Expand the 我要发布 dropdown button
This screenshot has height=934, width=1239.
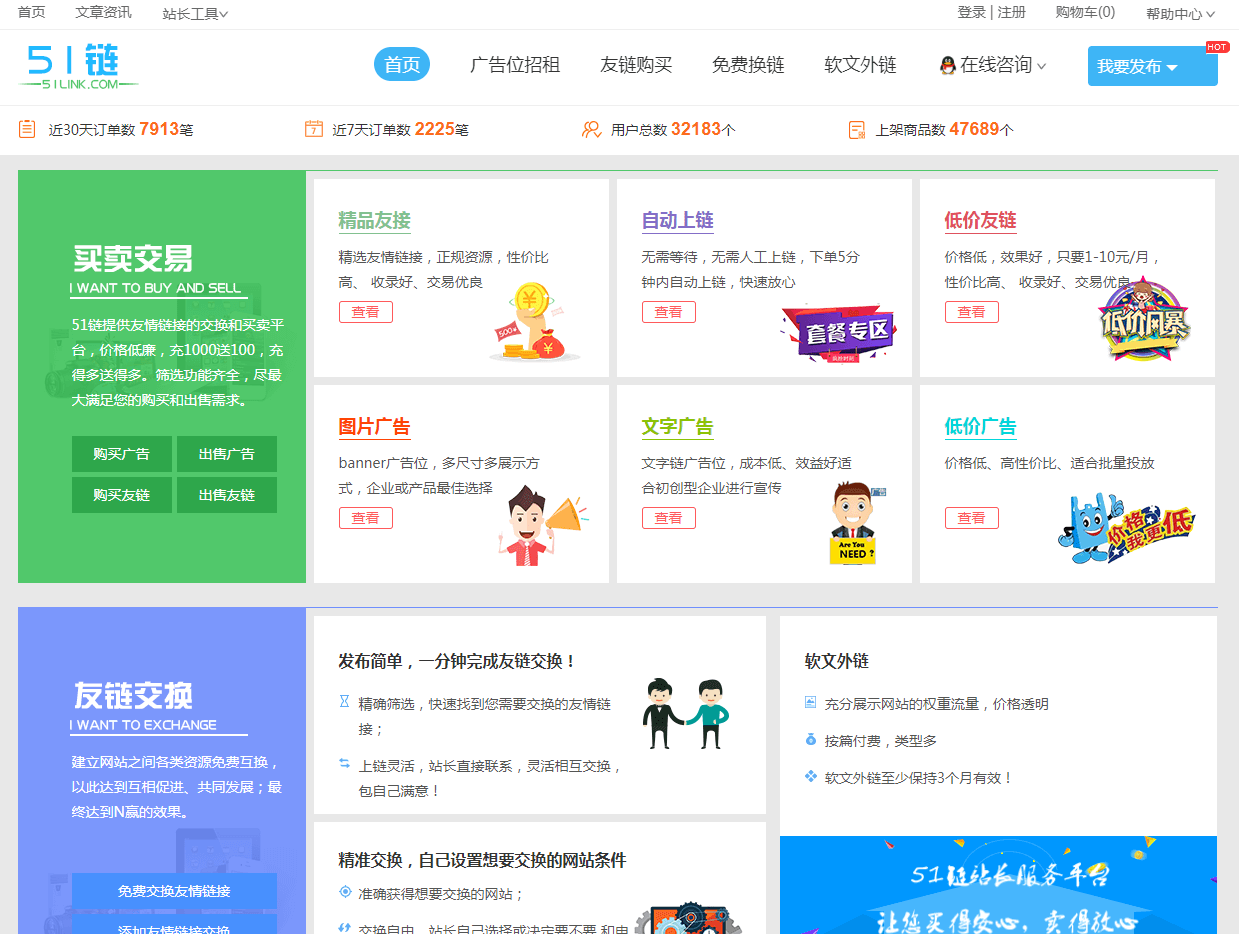click(x=1152, y=64)
